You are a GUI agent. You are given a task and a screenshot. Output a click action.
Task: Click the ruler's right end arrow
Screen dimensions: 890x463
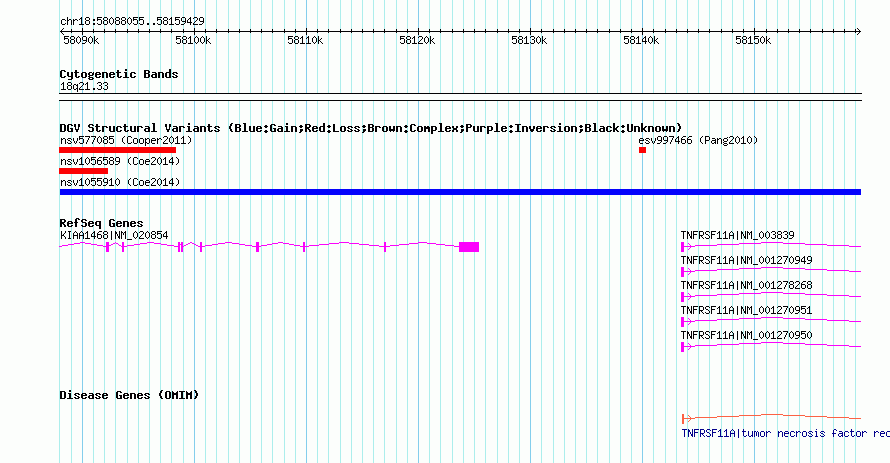(x=859, y=32)
